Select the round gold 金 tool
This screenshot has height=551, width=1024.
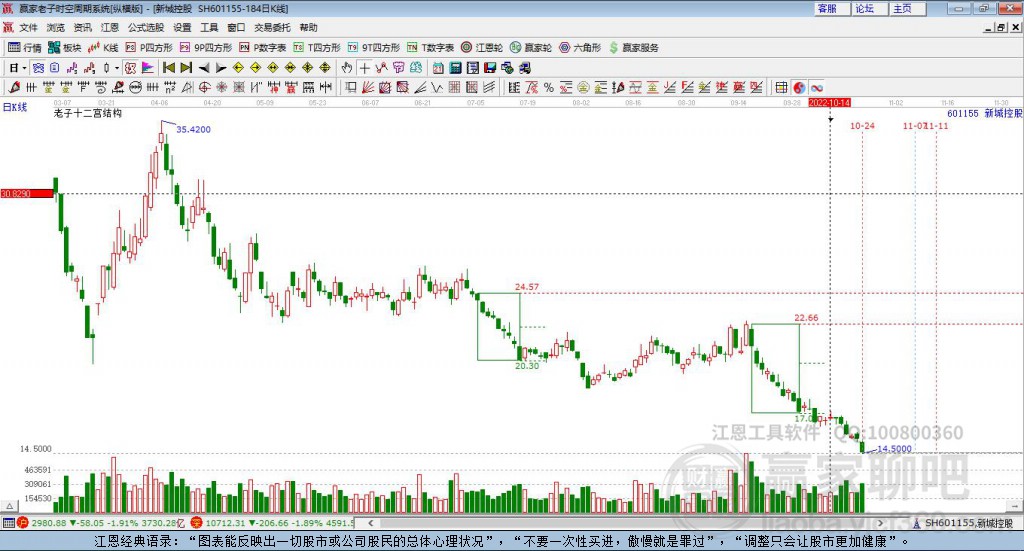pos(583,87)
